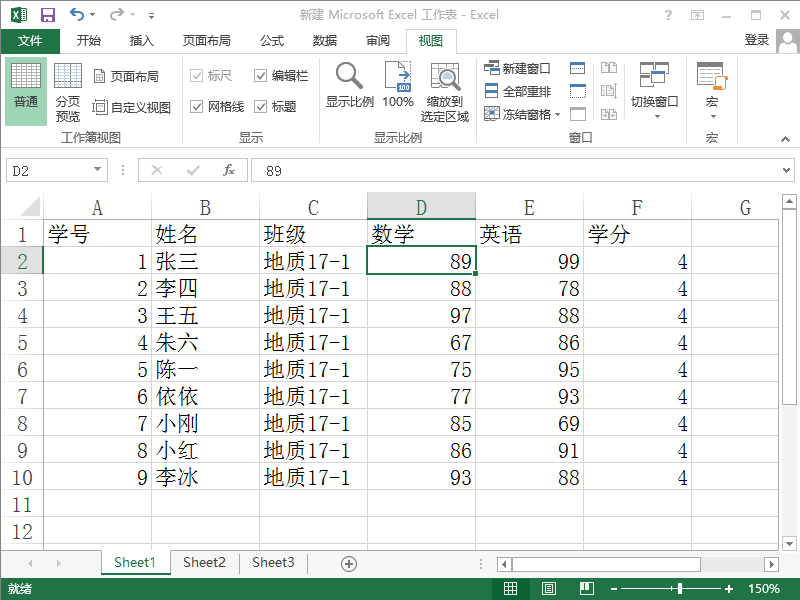The width and height of the screenshot is (800, 600).
Task: Click the Unhide window icon
Action: (x=578, y=114)
